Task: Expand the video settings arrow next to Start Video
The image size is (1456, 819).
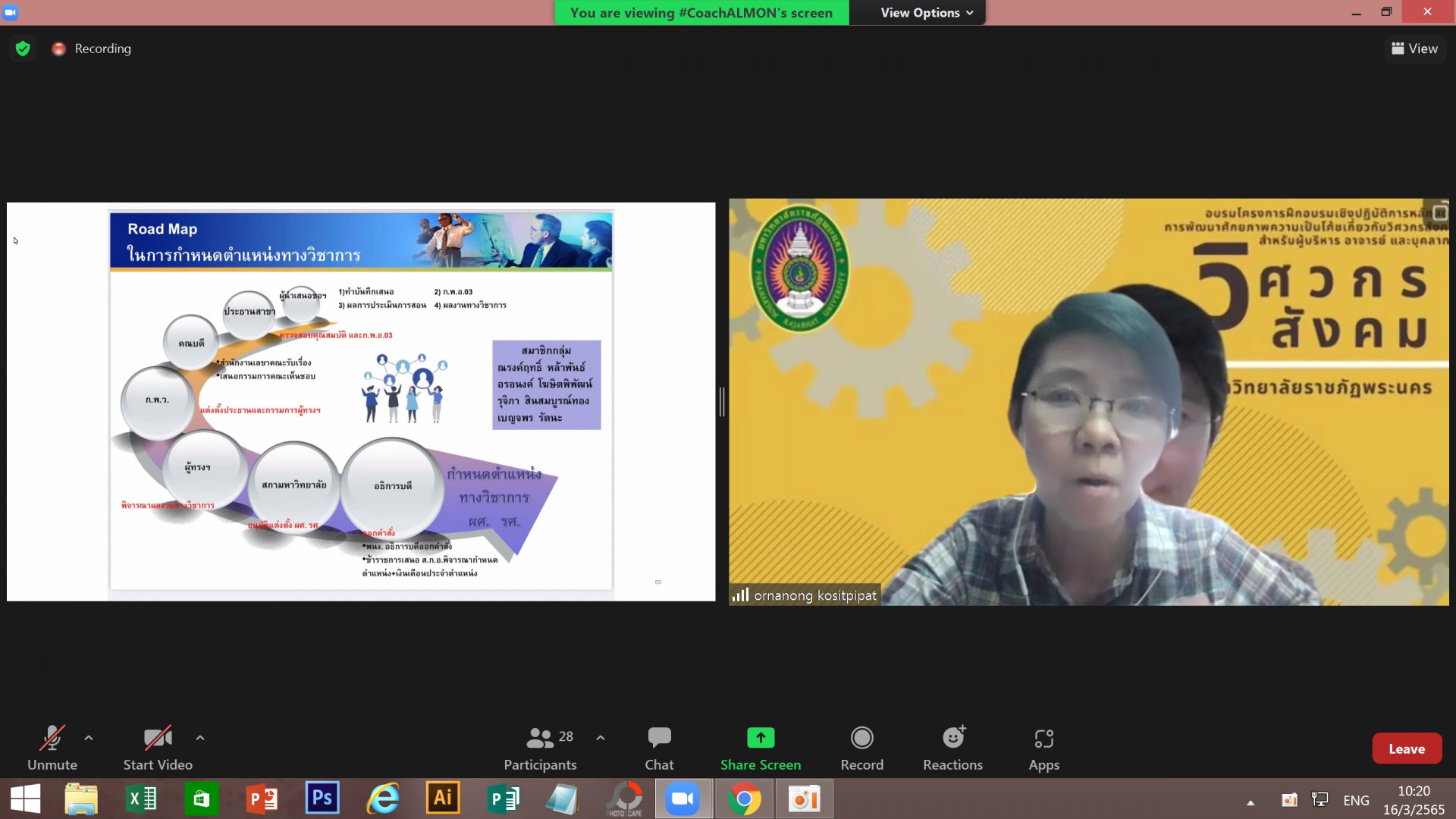Action: 200,738
